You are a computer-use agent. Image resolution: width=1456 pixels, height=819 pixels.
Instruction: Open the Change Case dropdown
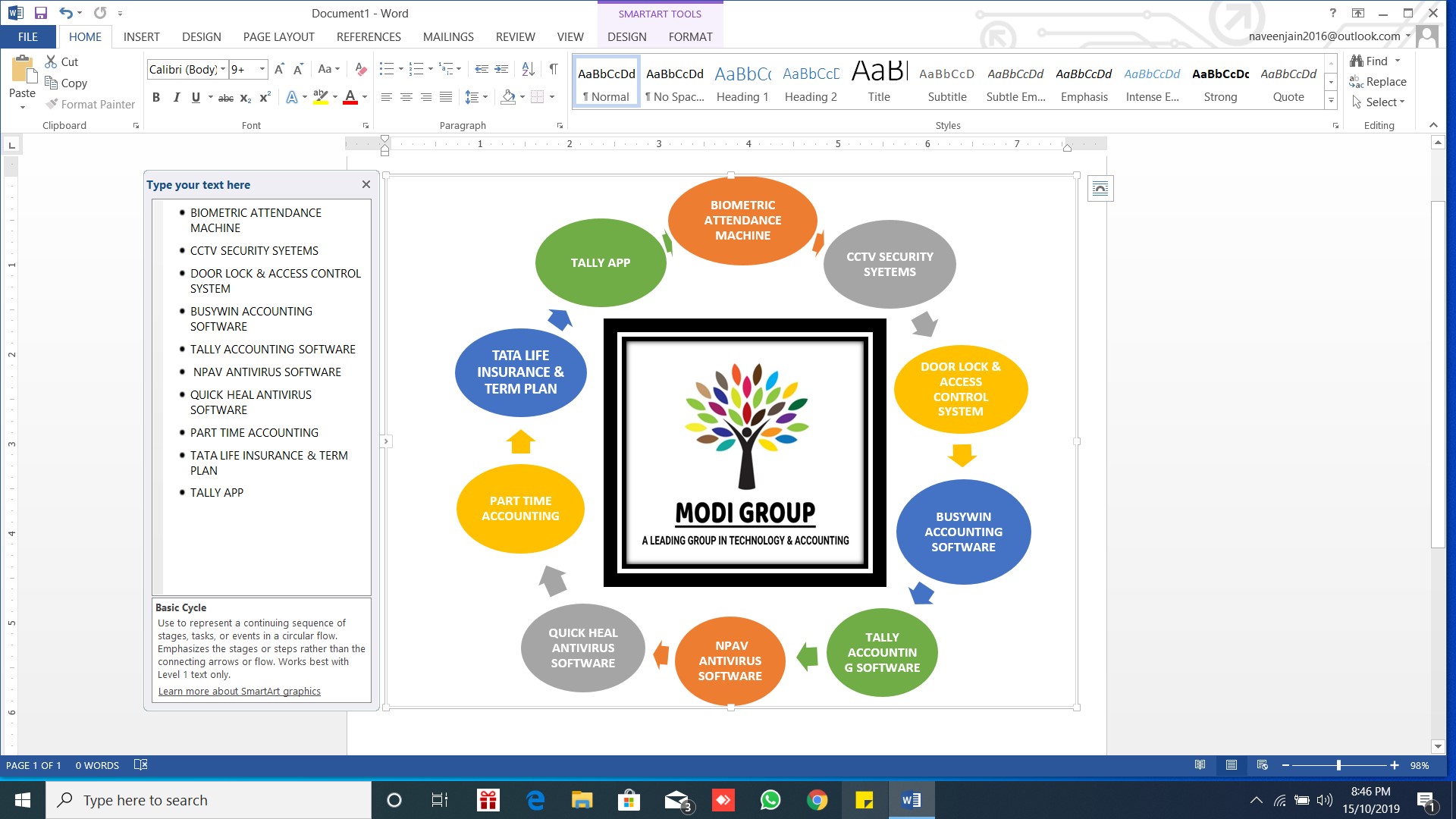[328, 69]
